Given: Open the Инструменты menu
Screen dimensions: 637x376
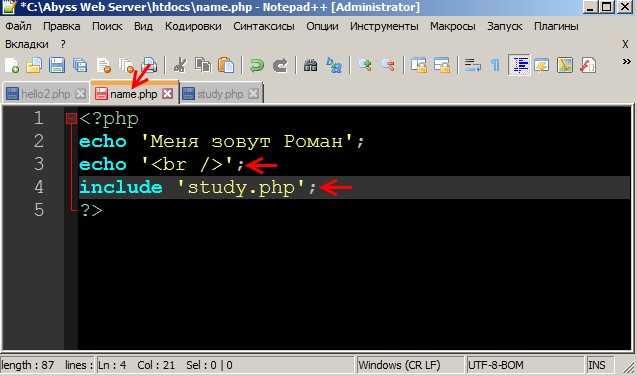Looking at the screenshot, I should (384, 26).
